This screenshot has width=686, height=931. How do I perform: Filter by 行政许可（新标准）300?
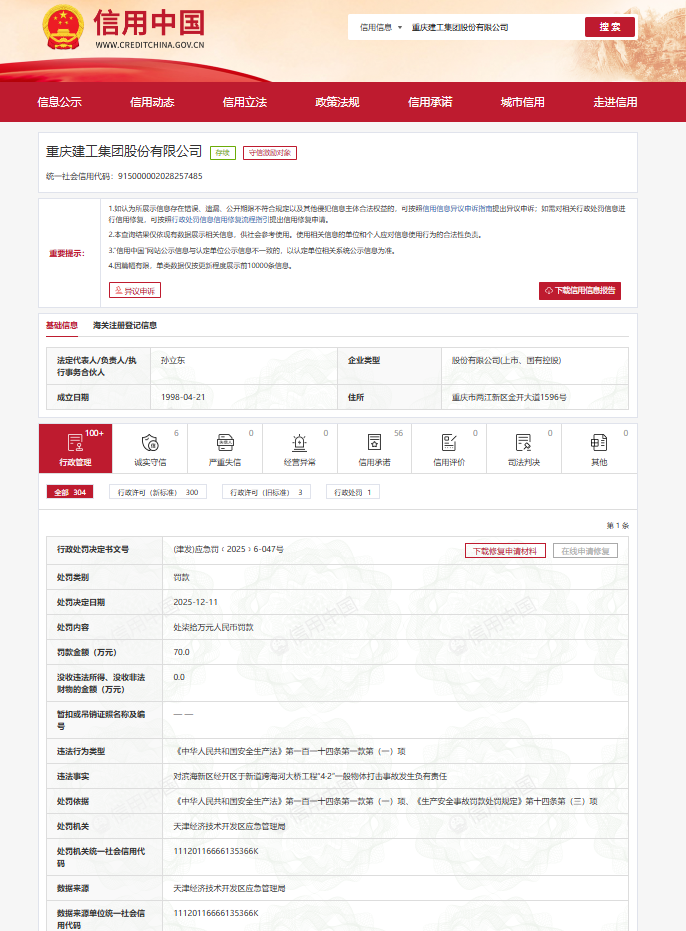click(x=158, y=492)
